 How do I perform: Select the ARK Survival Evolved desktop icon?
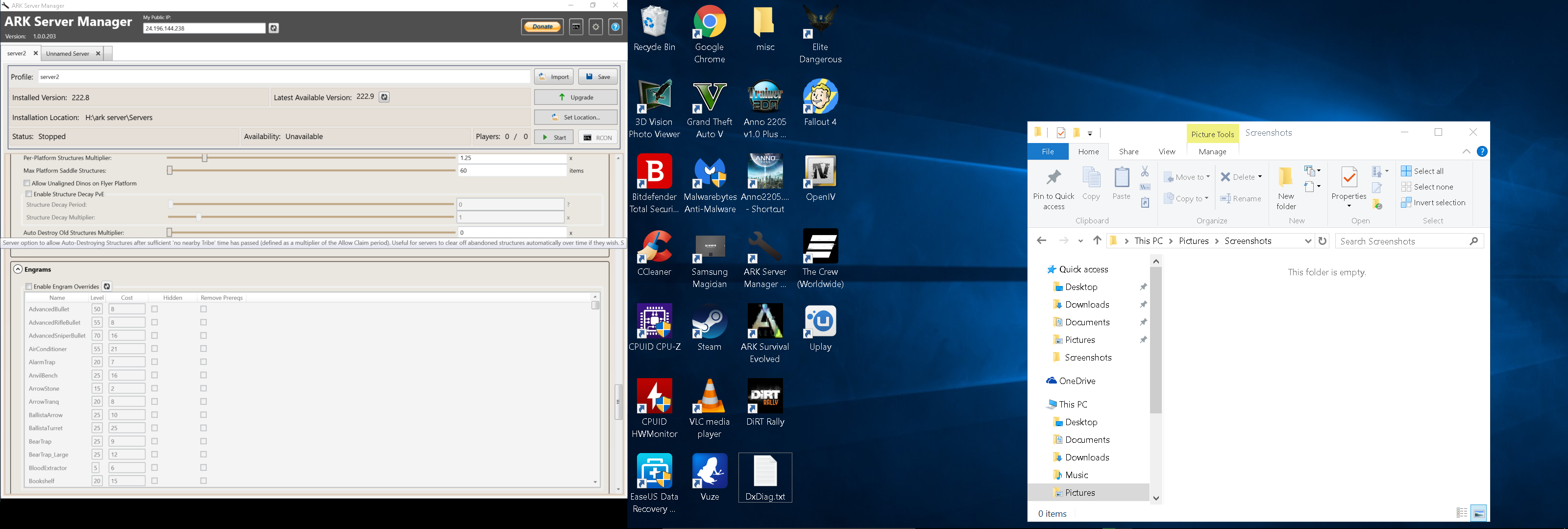(765, 334)
